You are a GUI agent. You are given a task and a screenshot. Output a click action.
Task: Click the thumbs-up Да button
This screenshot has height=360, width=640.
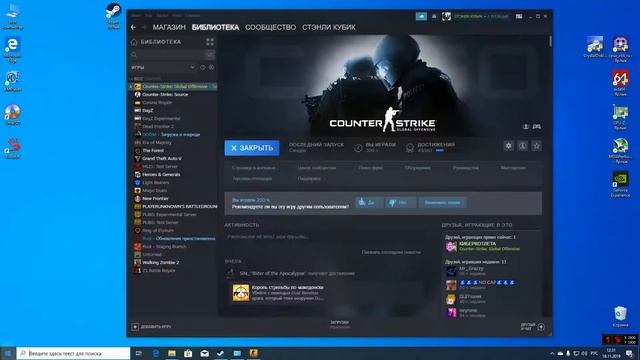click(369, 202)
